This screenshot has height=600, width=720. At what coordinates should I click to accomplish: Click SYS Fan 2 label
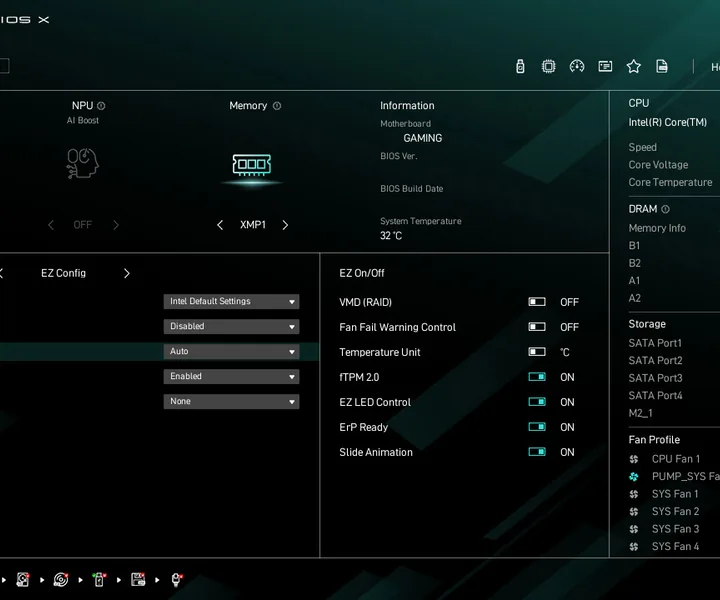(x=675, y=512)
